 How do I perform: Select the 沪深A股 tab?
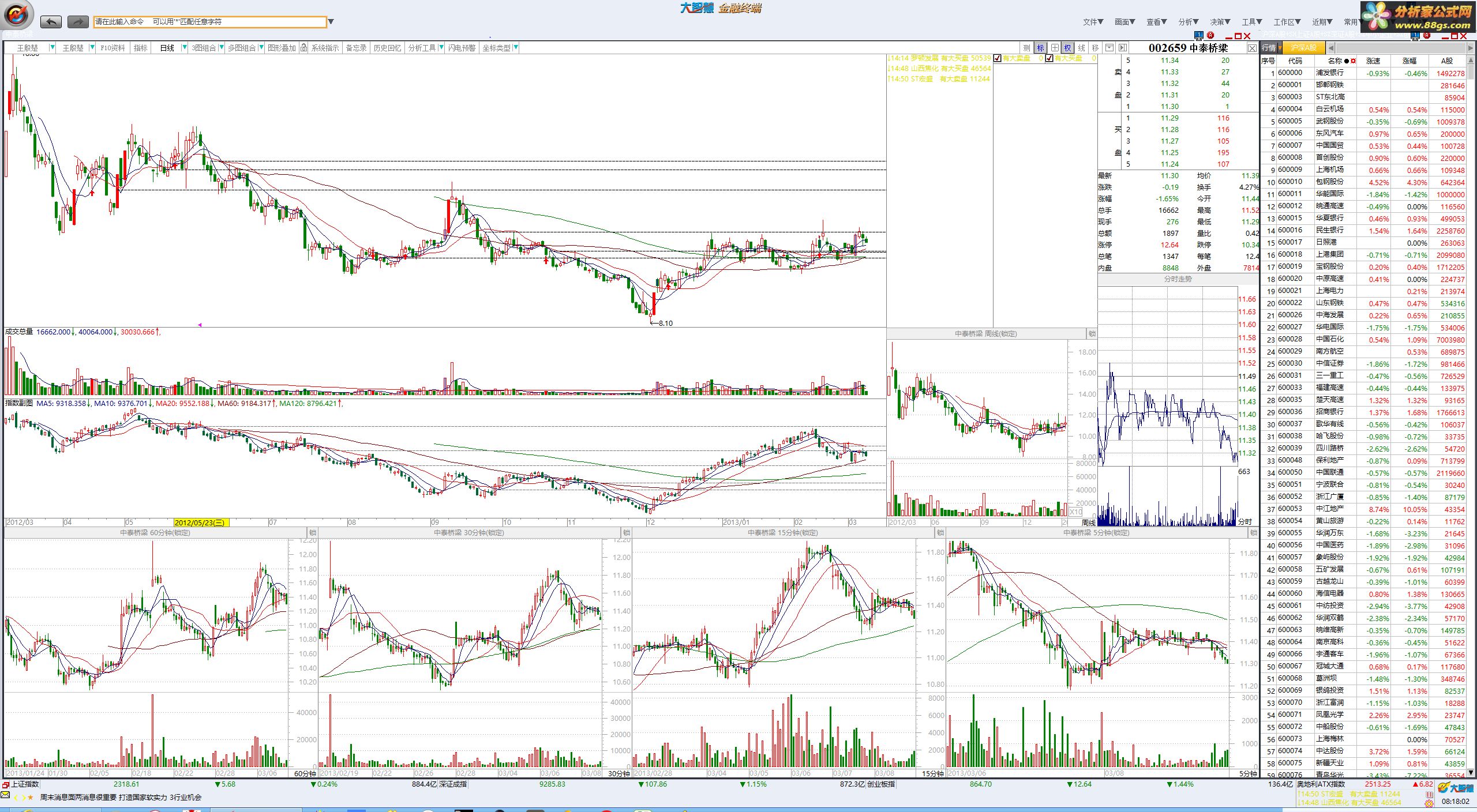[1304, 48]
